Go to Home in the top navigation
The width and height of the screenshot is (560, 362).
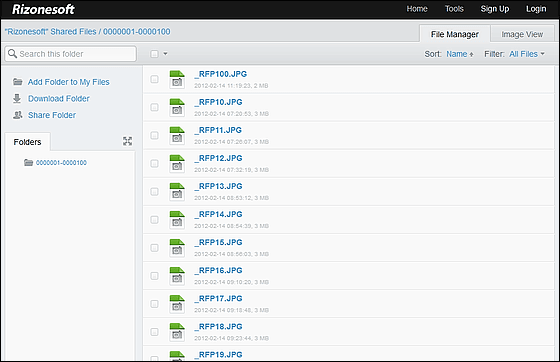click(417, 9)
